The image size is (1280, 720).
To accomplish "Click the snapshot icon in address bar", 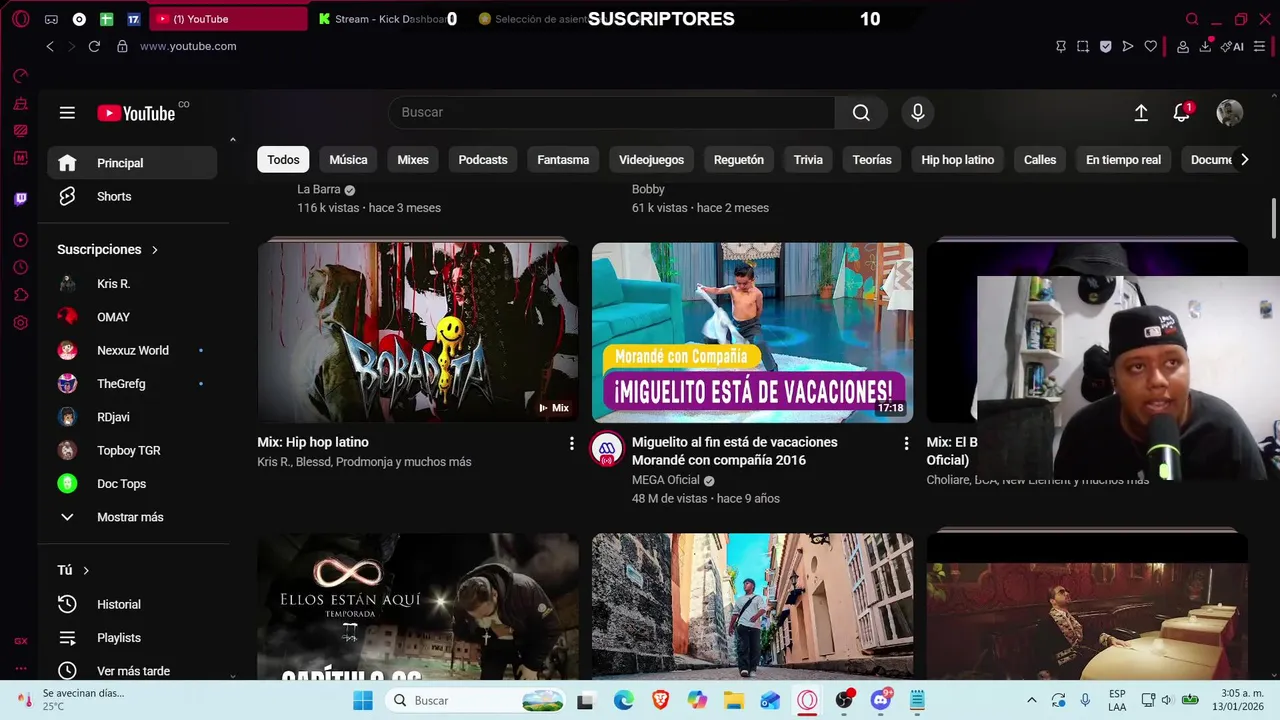I will click(x=1083, y=46).
